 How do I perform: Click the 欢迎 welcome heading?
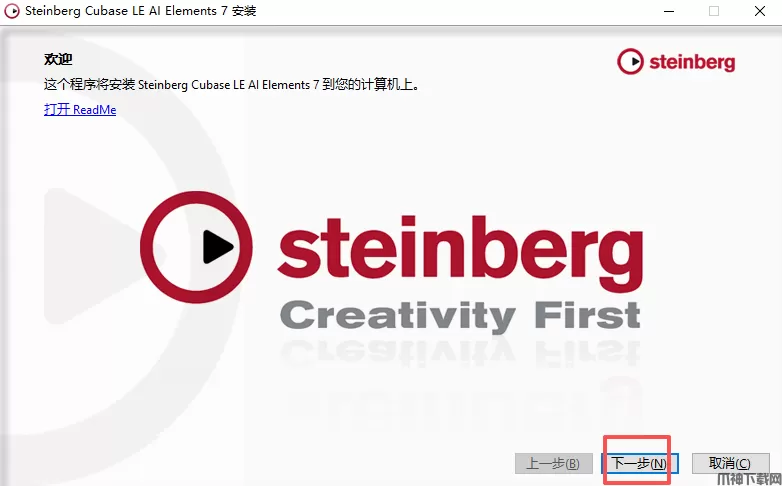pyautogui.click(x=58, y=59)
